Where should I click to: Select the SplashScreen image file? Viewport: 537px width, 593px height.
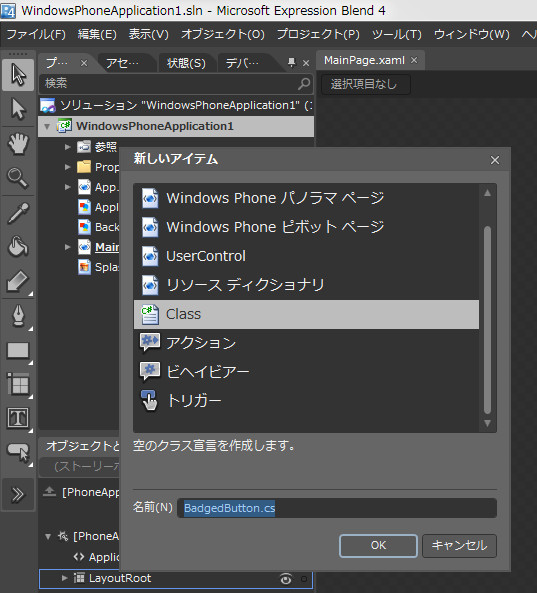pos(98,267)
